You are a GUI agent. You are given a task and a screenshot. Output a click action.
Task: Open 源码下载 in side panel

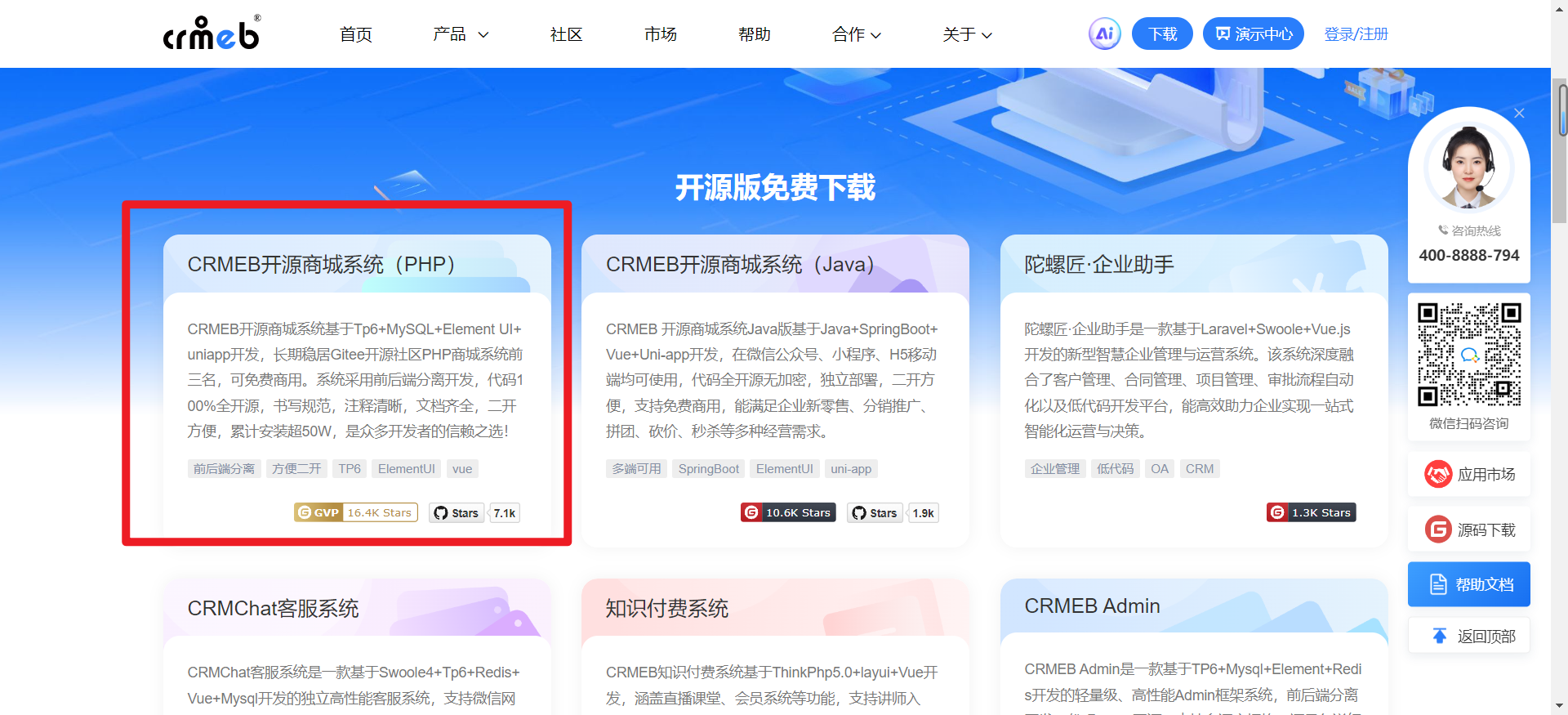point(1468,530)
